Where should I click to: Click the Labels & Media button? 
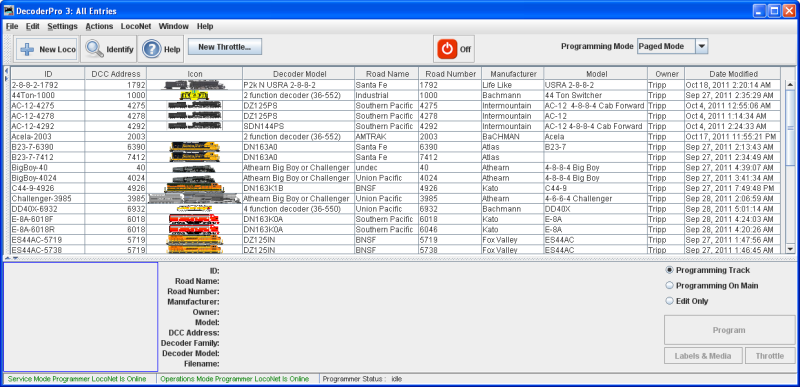tap(703, 356)
